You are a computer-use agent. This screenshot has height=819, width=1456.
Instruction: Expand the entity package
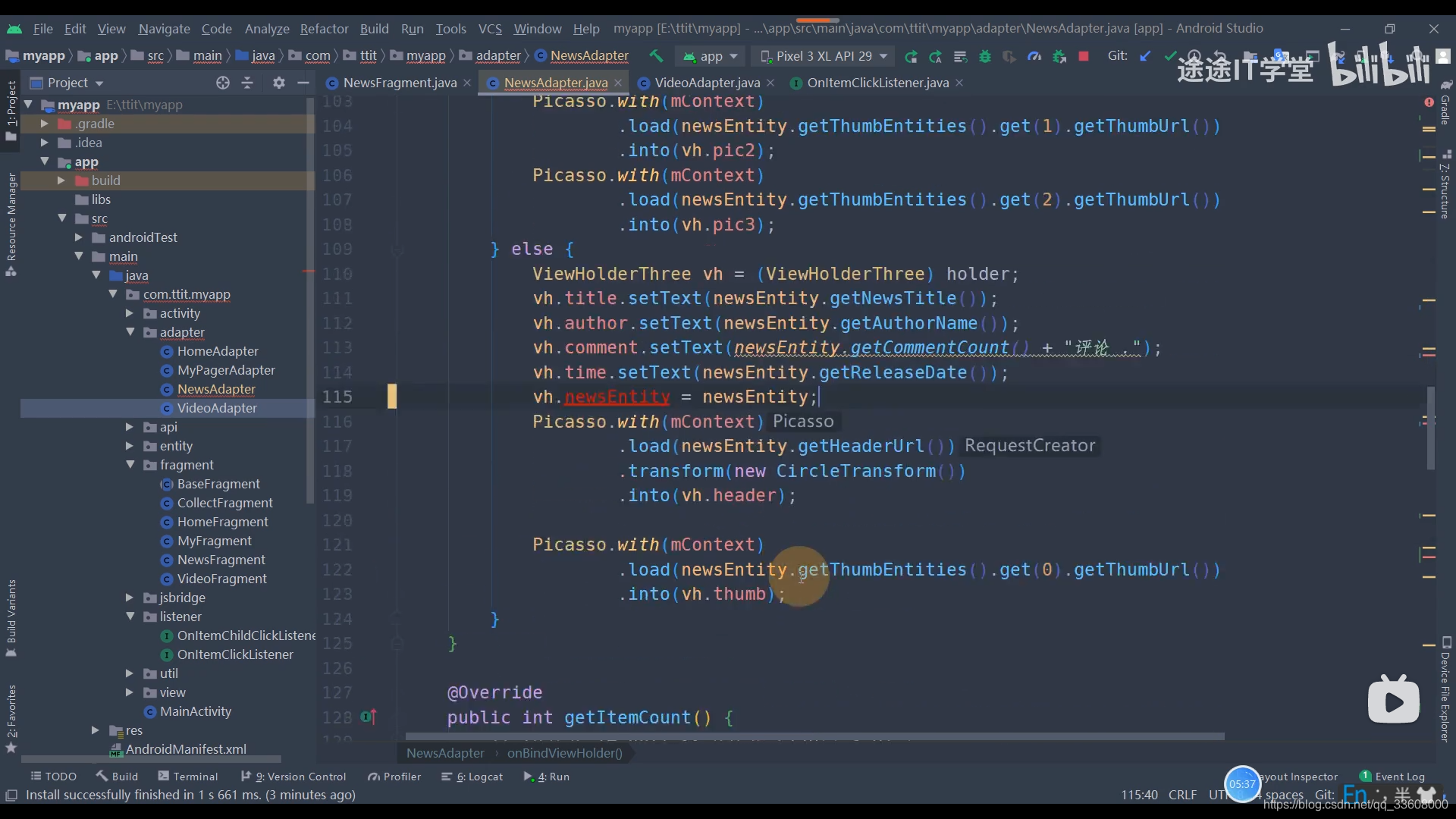[x=129, y=446]
